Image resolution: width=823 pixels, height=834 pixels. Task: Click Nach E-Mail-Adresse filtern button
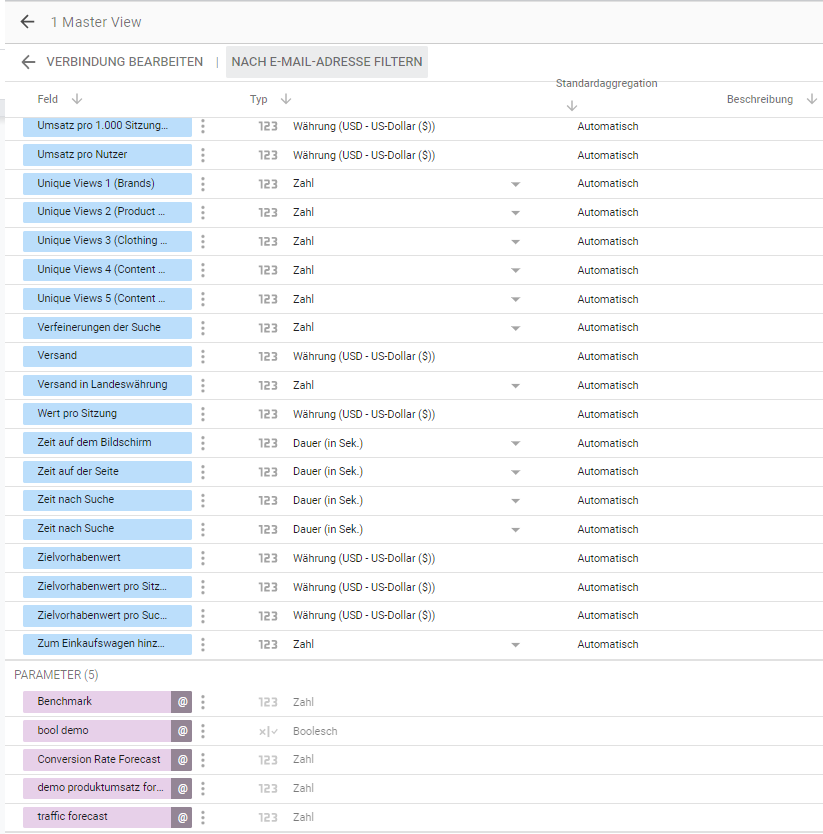(x=327, y=62)
